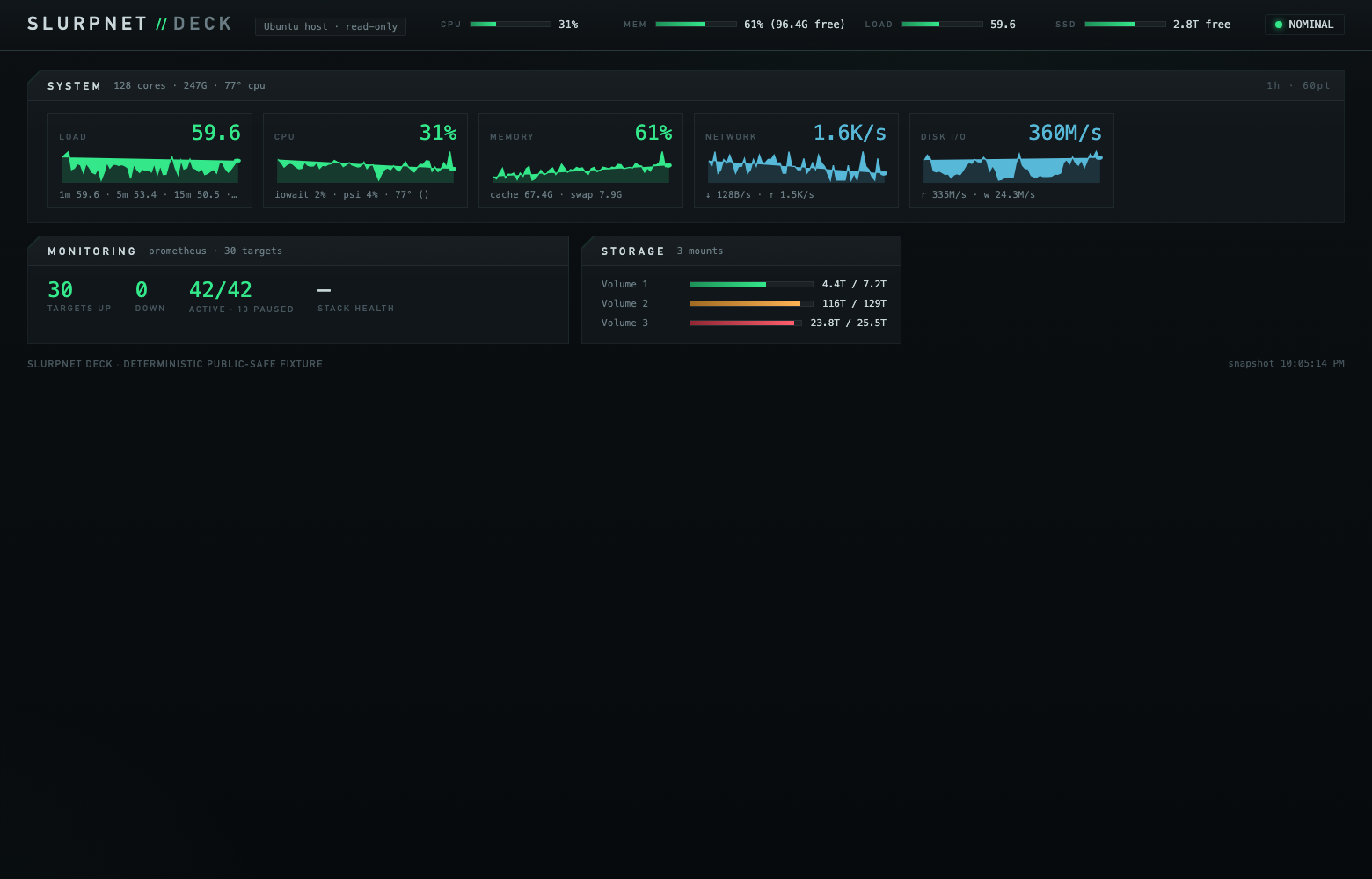1372x879 pixels.
Task: Click the 0 DOWN stat
Action: (x=150, y=296)
